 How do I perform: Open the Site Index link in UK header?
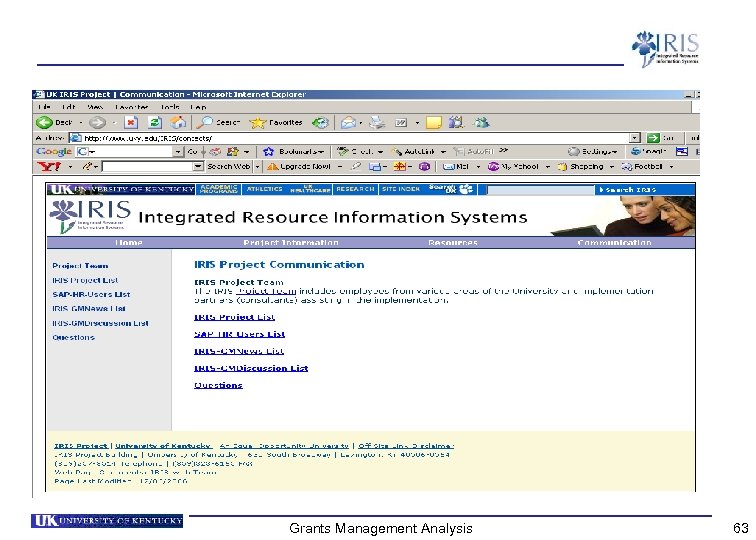coord(401,189)
